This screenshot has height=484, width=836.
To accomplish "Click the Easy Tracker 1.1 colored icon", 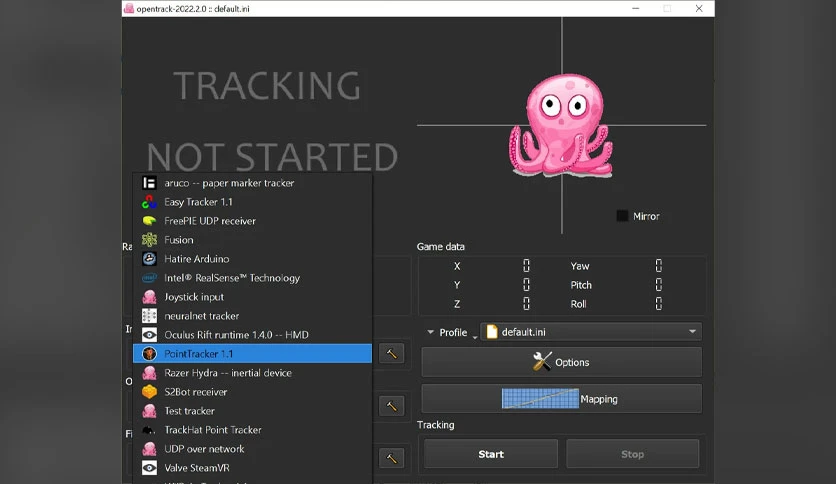I will (149, 202).
